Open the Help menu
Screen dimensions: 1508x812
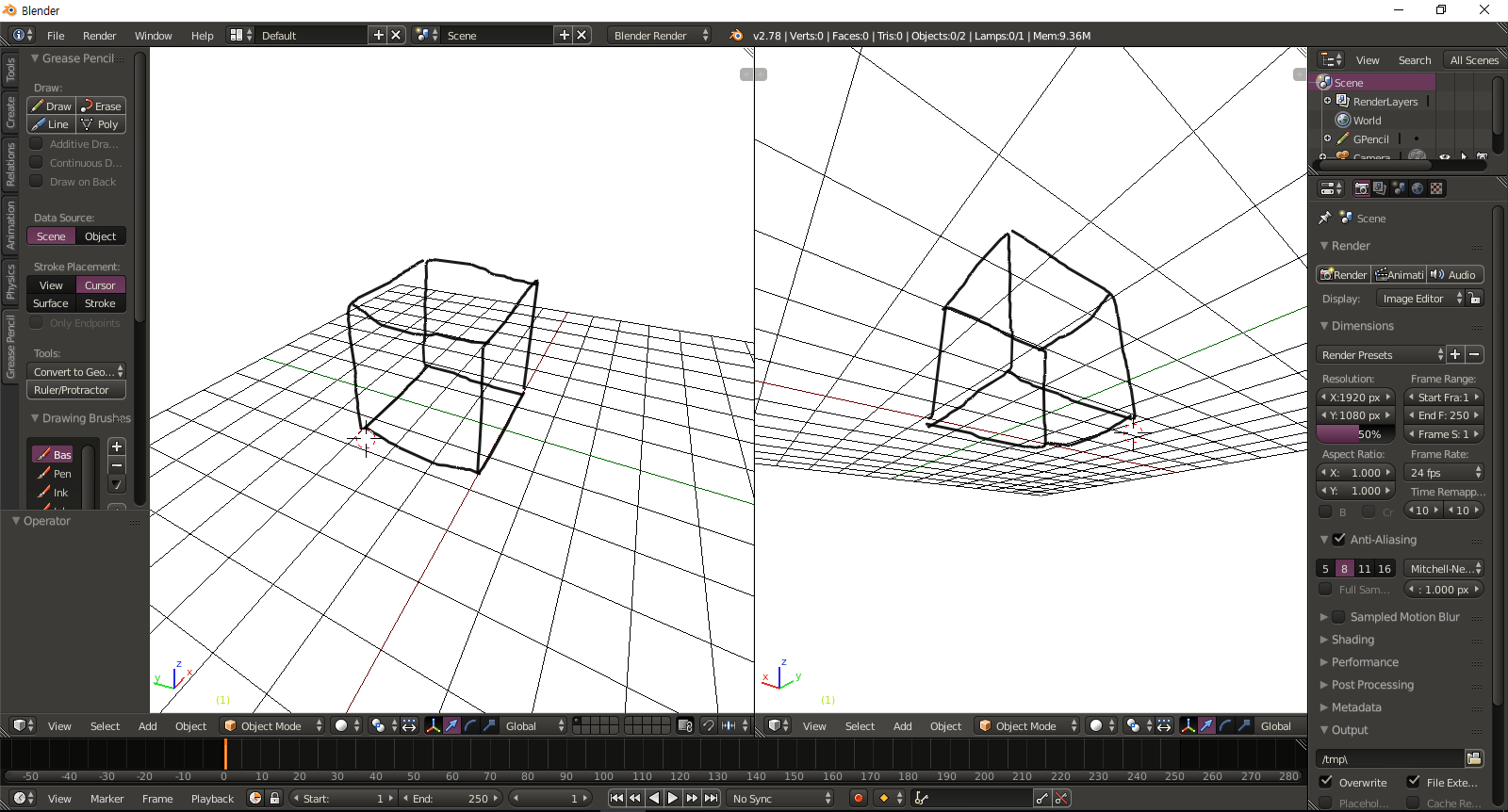pos(202,36)
